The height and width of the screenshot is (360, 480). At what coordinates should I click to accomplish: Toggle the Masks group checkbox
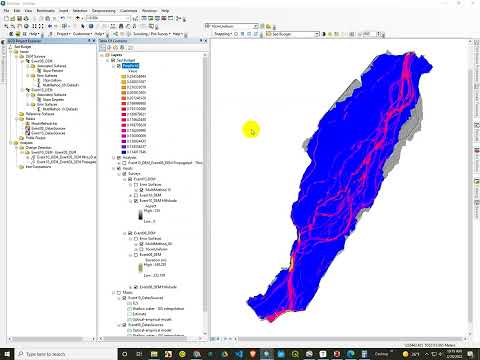(x=119, y=292)
